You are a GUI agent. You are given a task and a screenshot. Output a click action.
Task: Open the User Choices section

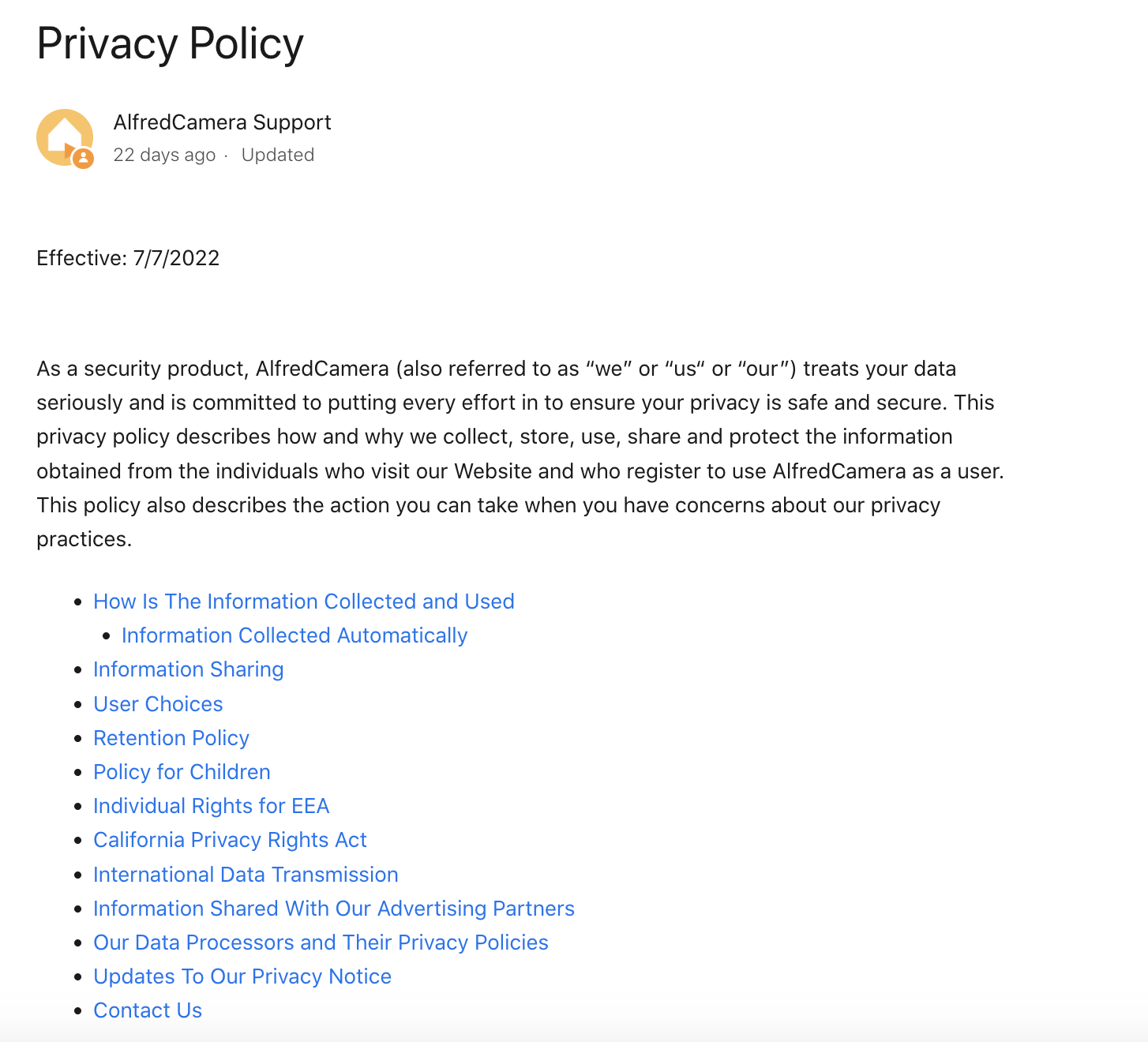click(x=158, y=703)
